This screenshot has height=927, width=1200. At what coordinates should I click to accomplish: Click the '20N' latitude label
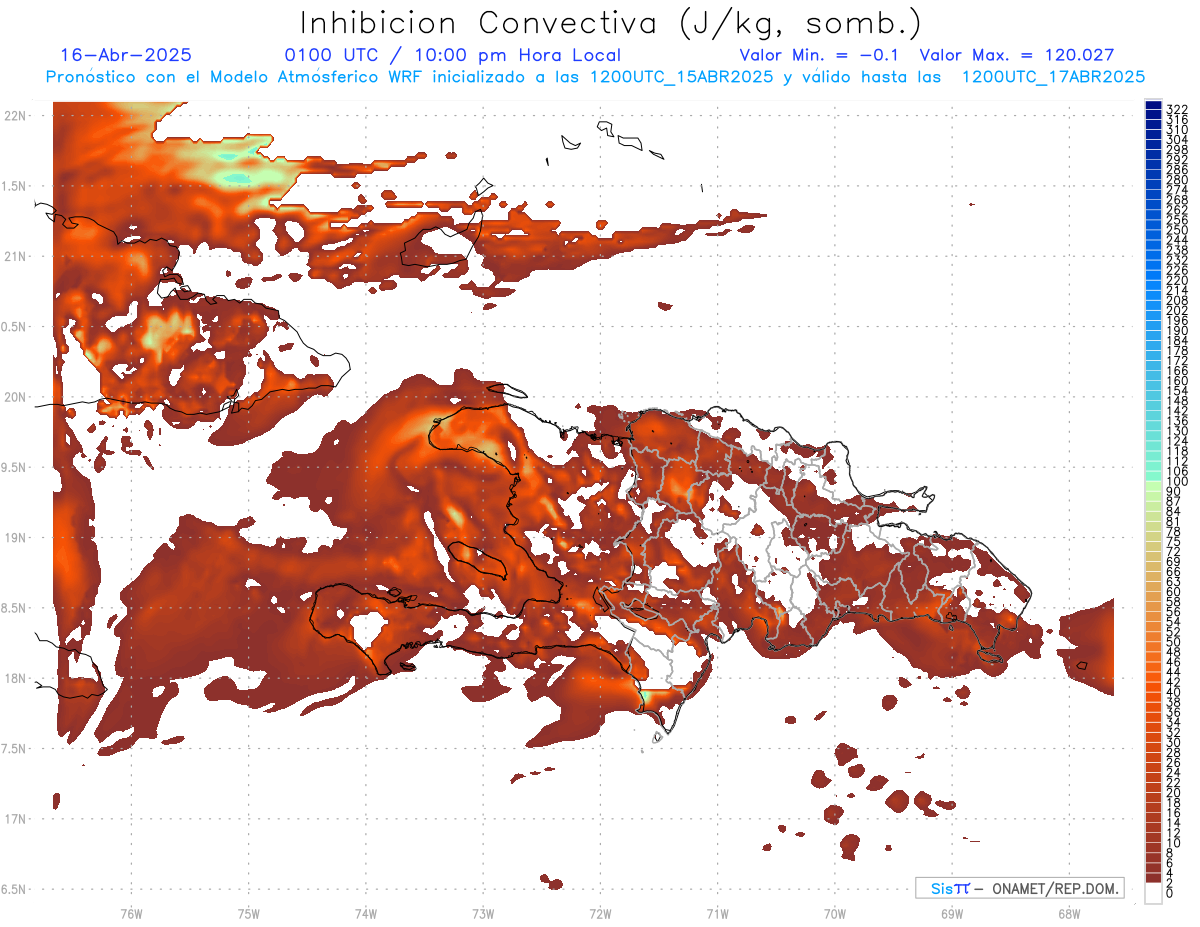[16, 397]
